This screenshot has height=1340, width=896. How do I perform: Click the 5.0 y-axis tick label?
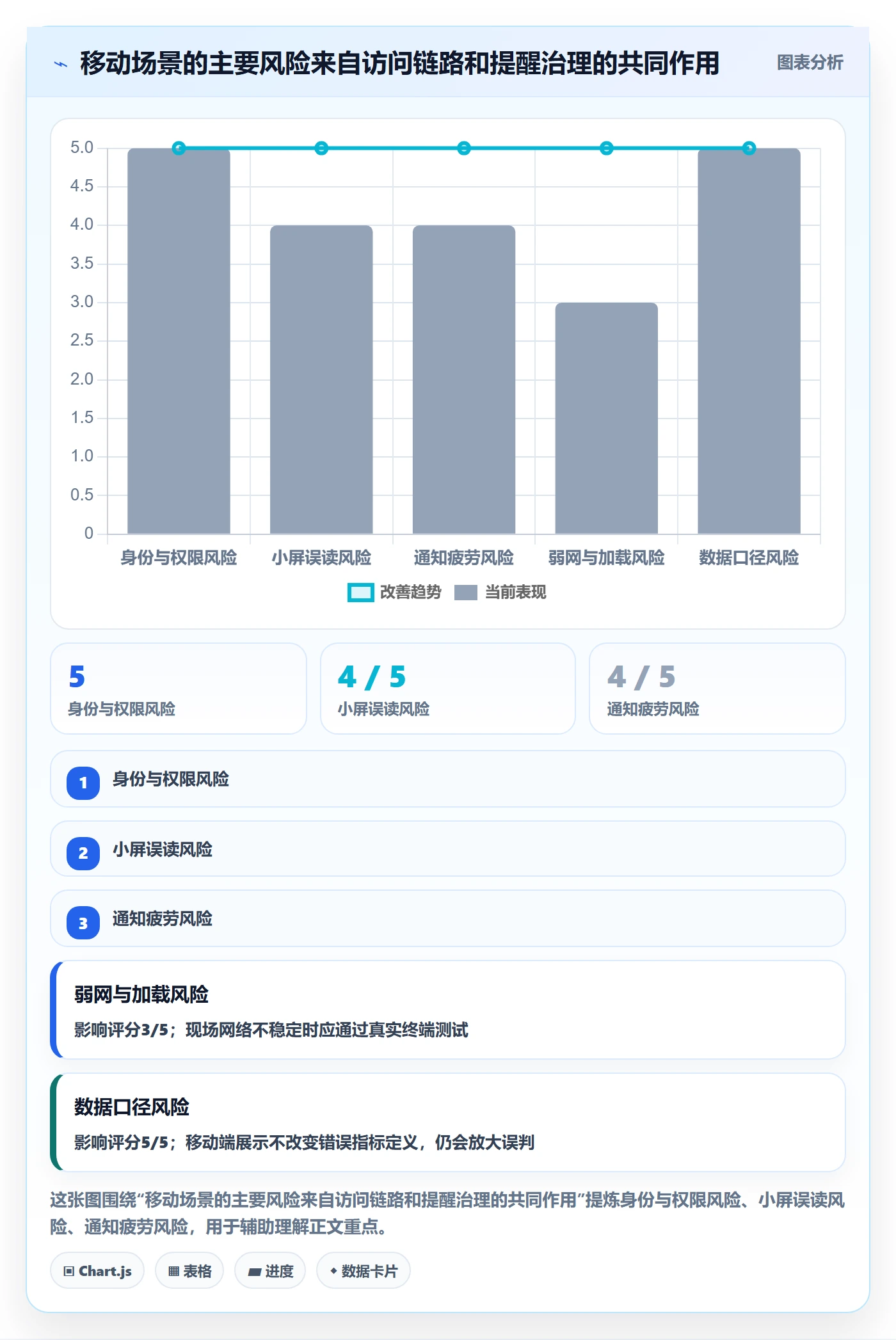82,148
